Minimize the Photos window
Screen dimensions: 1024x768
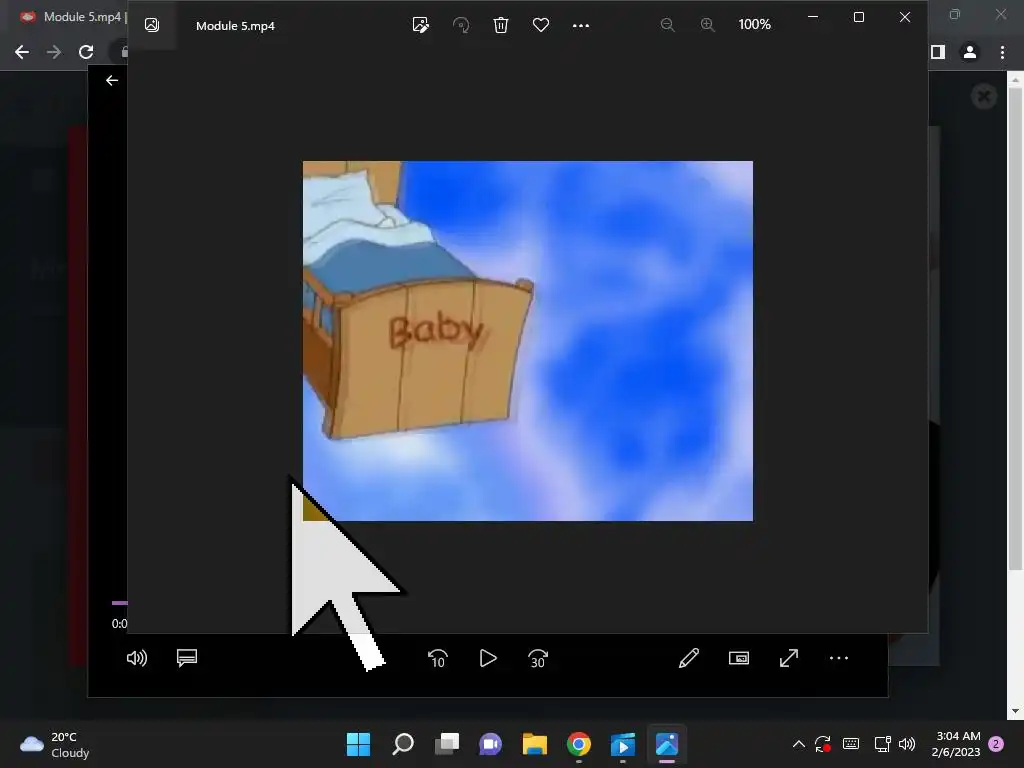[x=813, y=17]
